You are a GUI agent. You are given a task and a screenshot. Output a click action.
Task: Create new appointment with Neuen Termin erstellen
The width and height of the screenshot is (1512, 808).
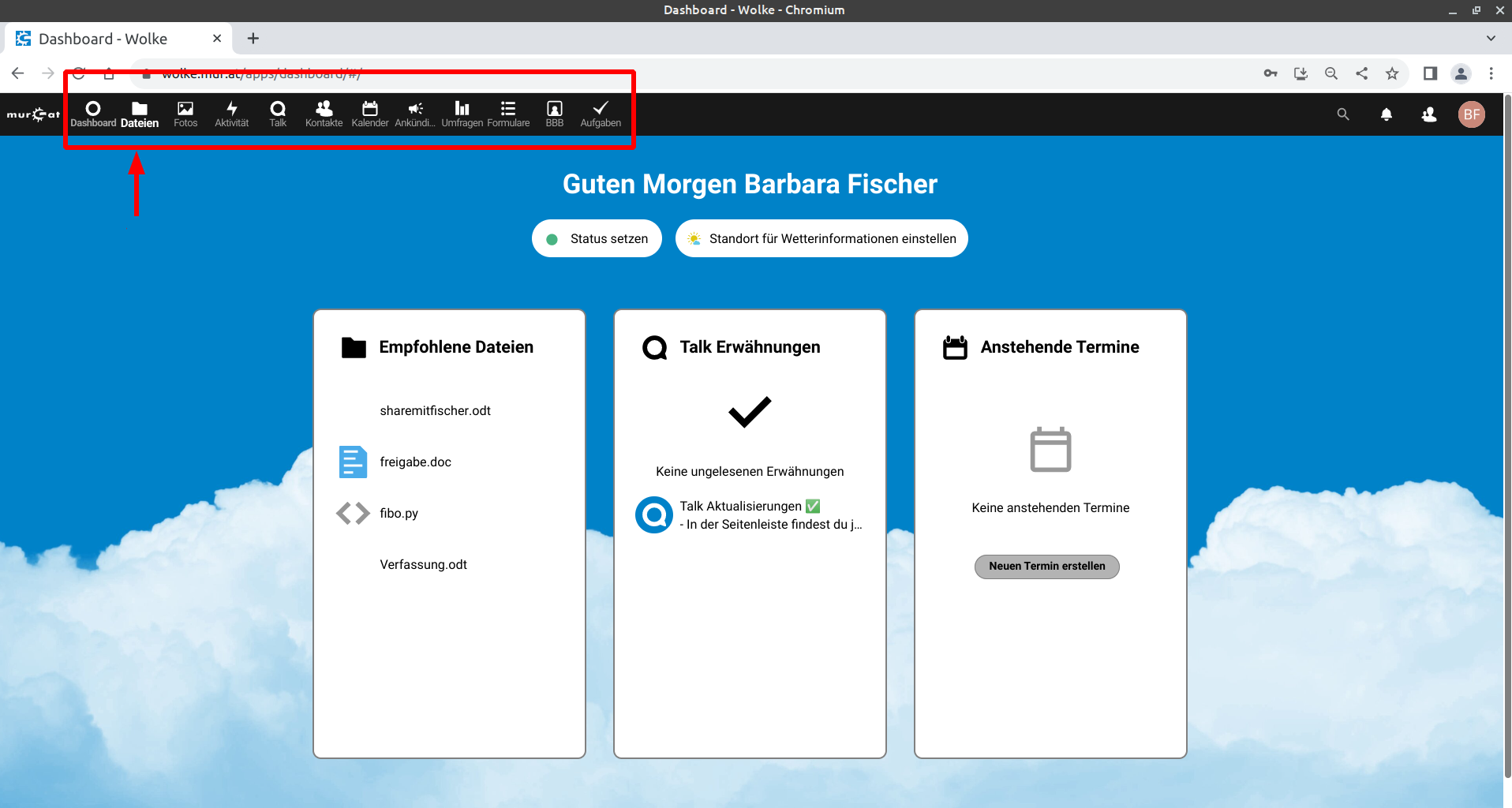pyautogui.click(x=1046, y=567)
